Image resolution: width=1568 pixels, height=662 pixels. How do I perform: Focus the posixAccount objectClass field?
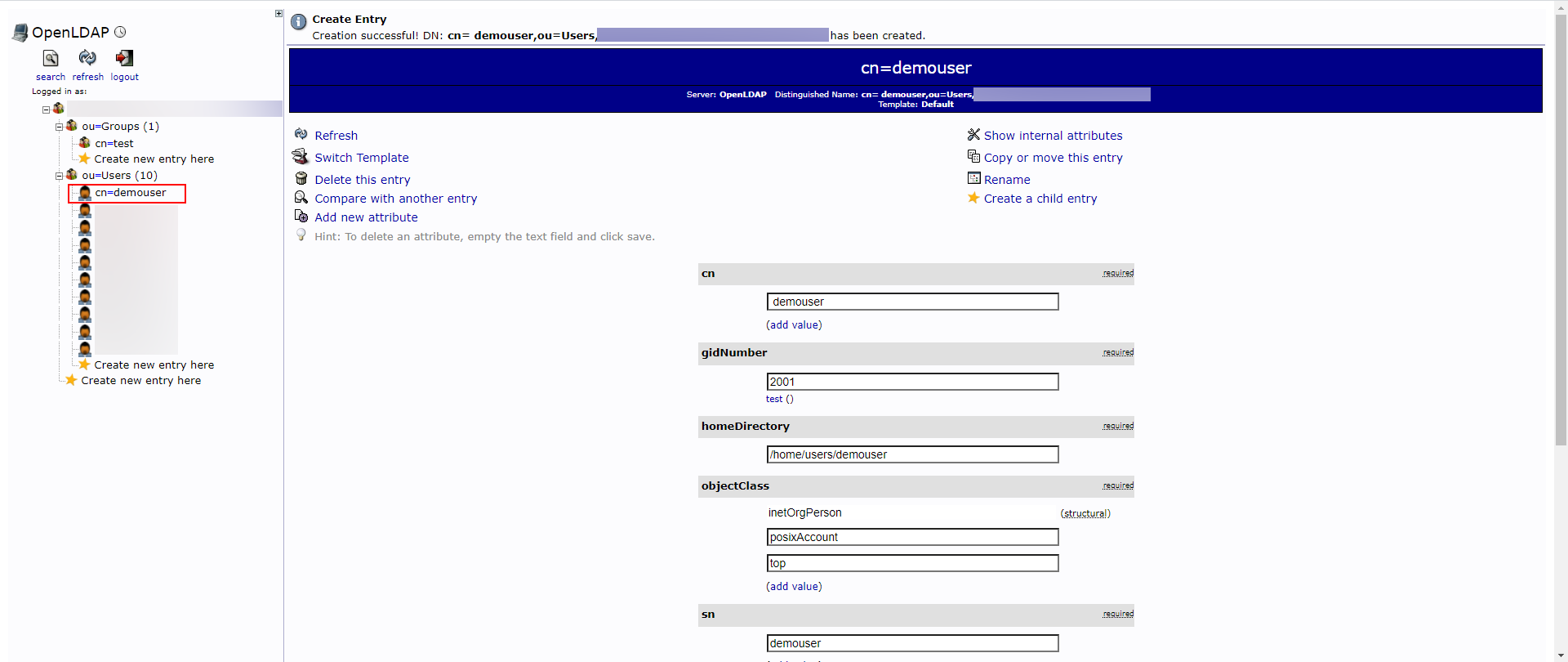click(x=912, y=537)
